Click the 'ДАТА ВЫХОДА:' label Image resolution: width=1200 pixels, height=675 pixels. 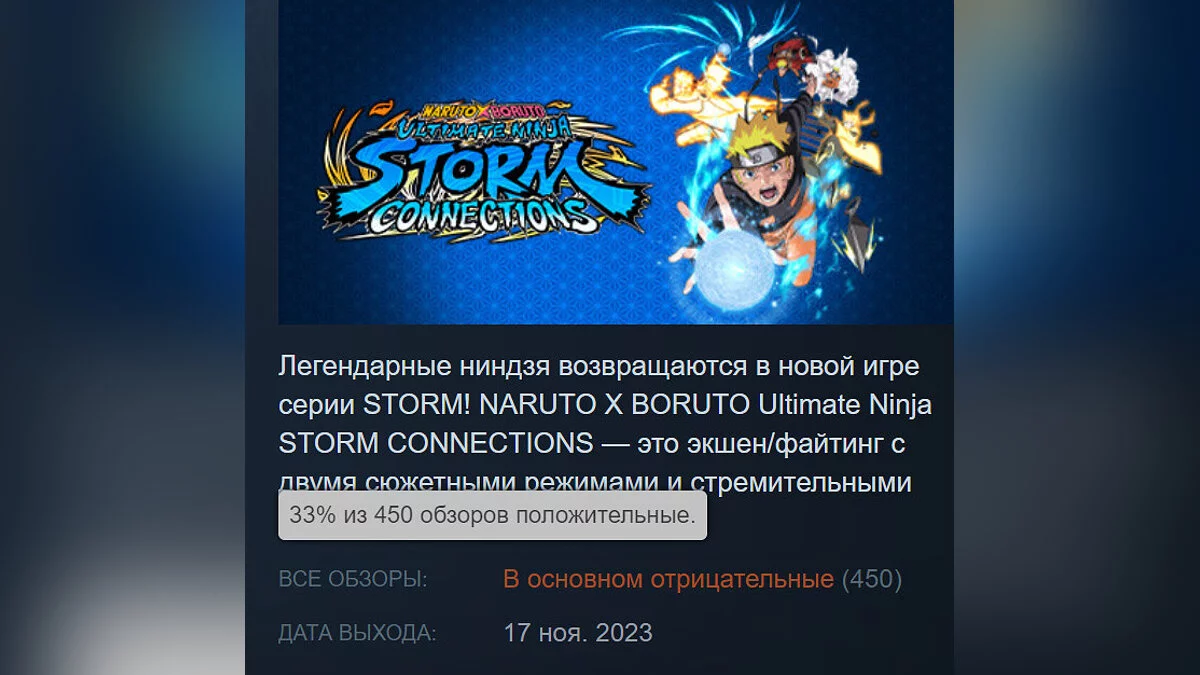[357, 633]
